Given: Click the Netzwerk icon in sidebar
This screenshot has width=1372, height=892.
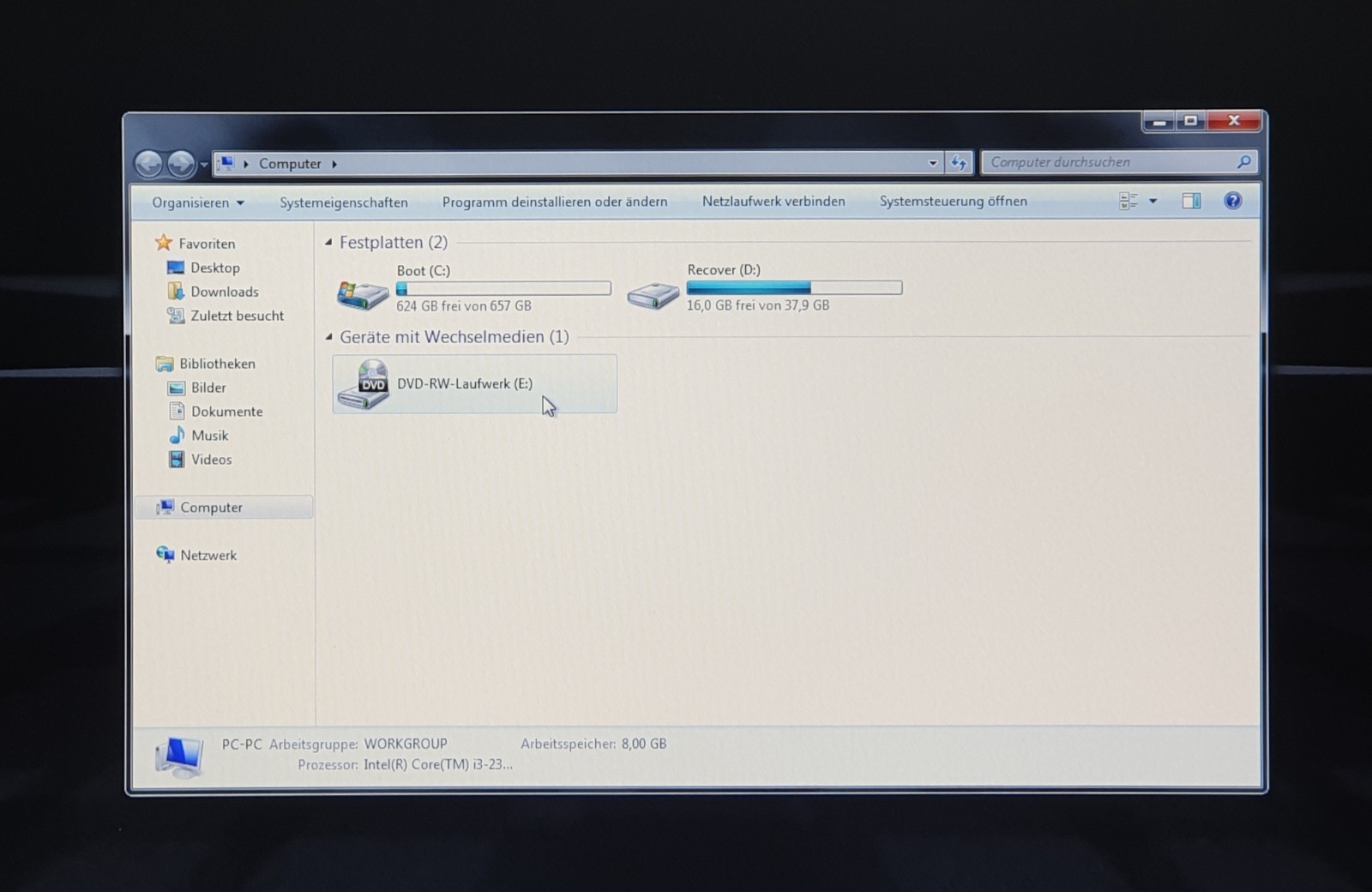Looking at the screenshot, I should [165, 555].
